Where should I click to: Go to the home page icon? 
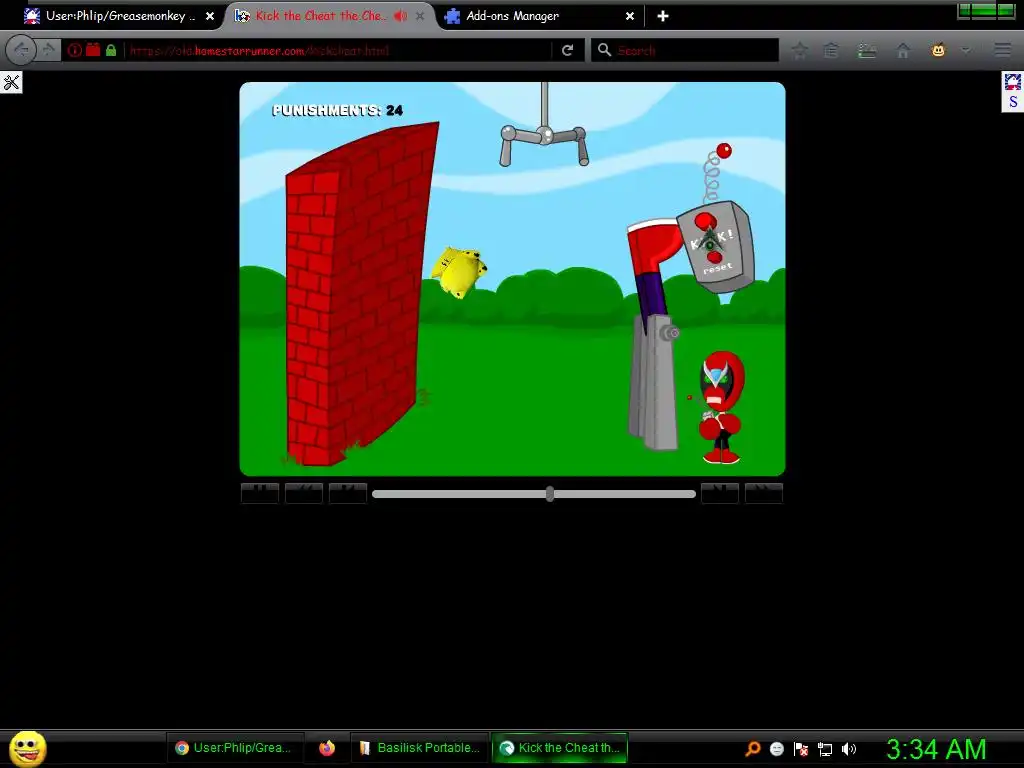pyautogui.click(x=903, y=50)
